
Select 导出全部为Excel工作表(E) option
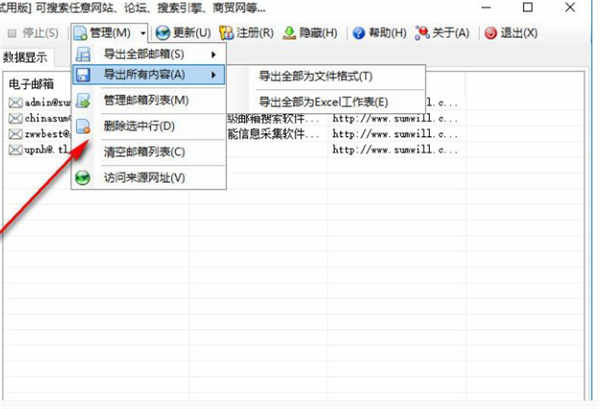(322, 102)
